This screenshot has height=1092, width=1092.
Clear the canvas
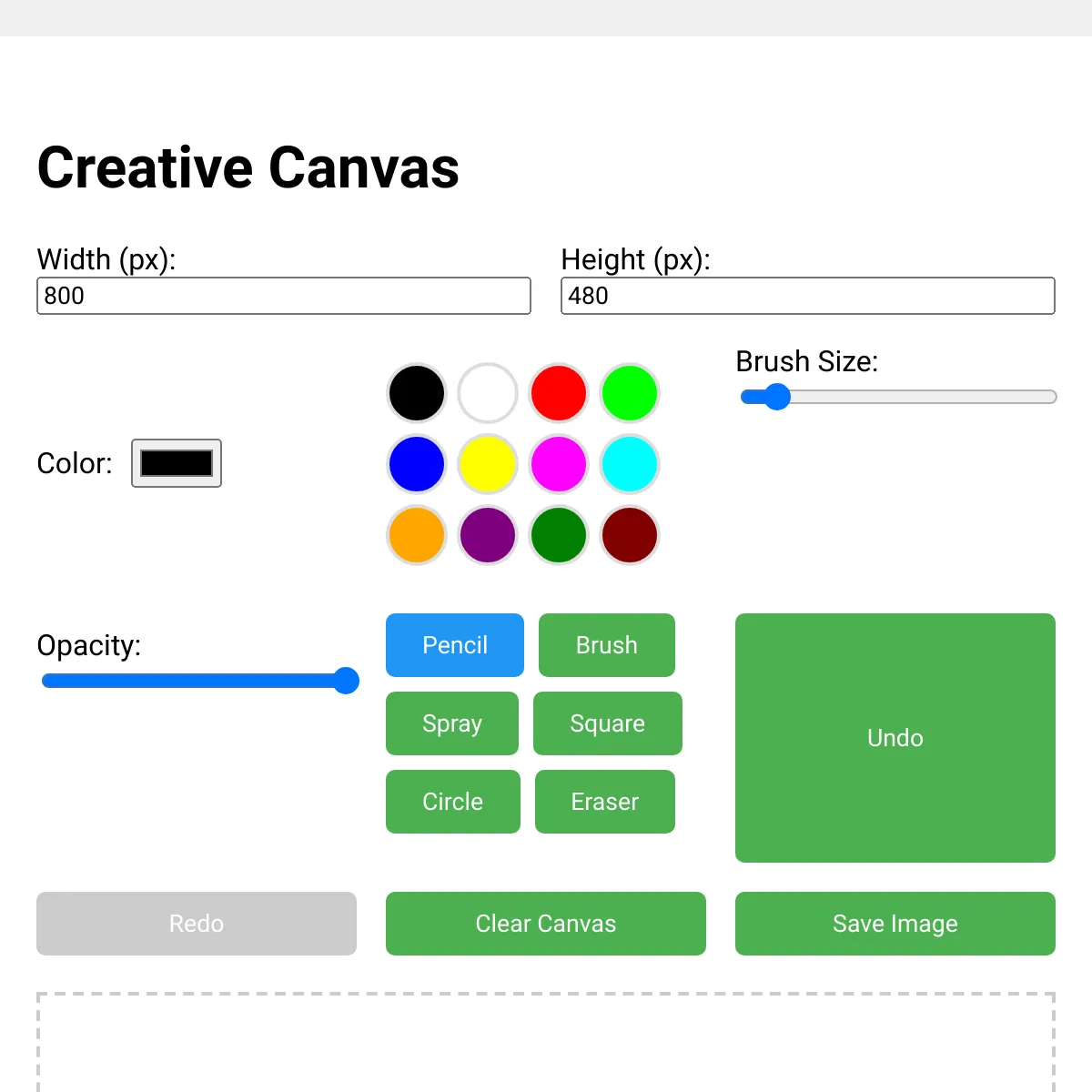546,924
